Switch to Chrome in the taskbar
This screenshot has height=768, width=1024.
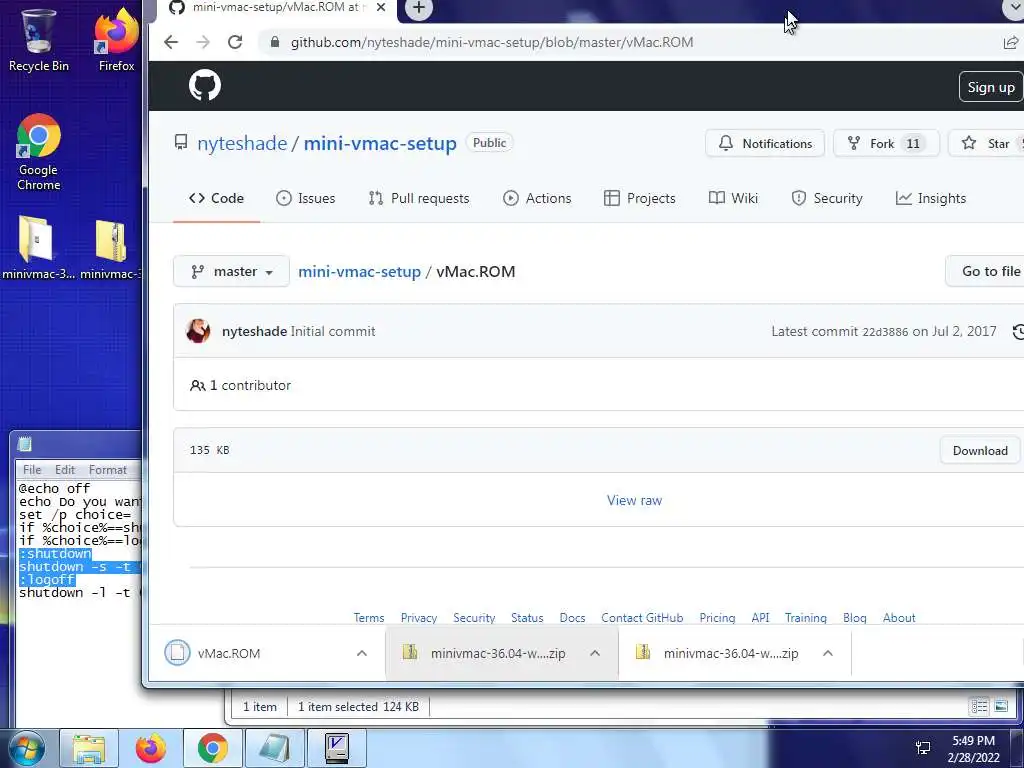[x=212, y=748]
